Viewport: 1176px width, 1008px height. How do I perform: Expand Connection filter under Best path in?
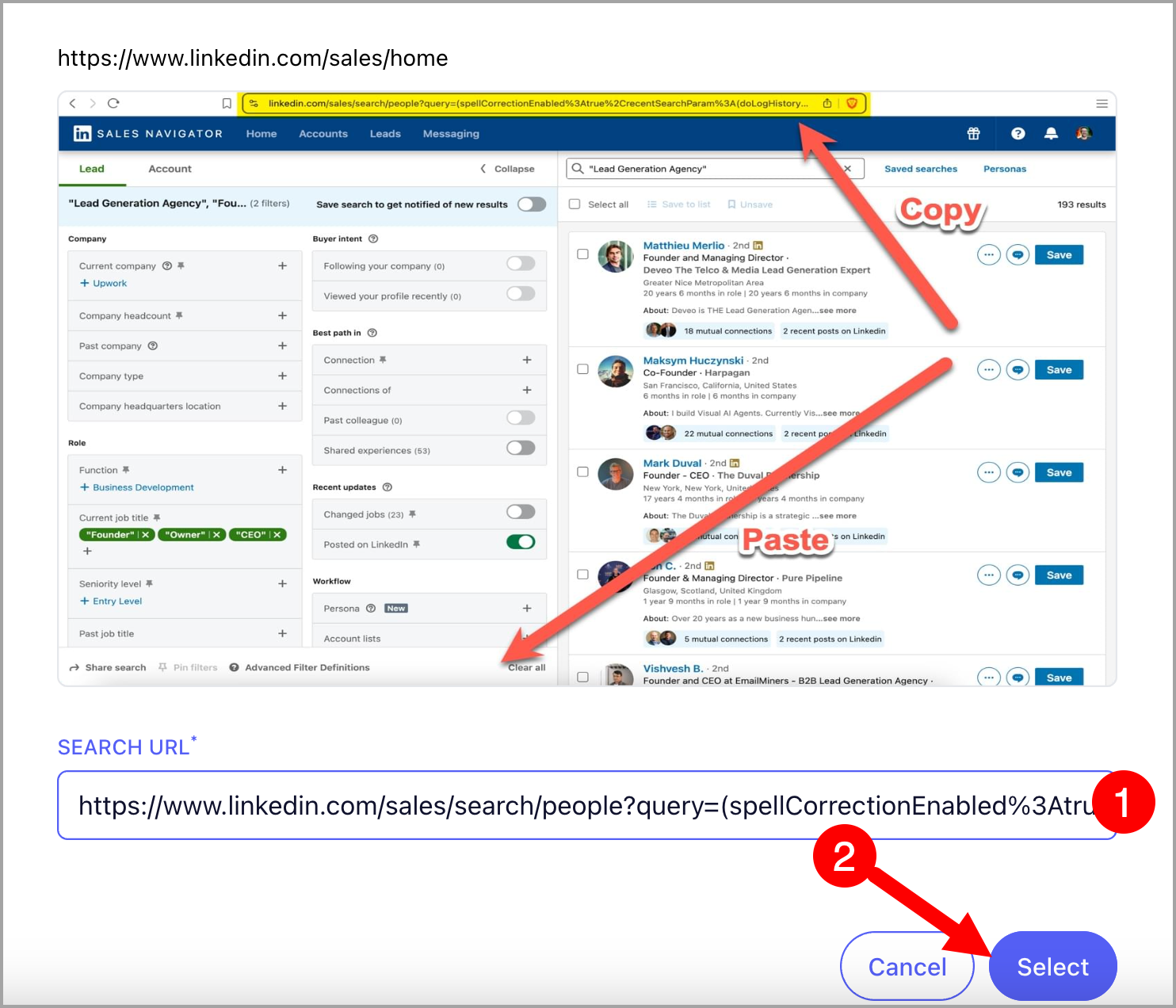coord(527,360)
